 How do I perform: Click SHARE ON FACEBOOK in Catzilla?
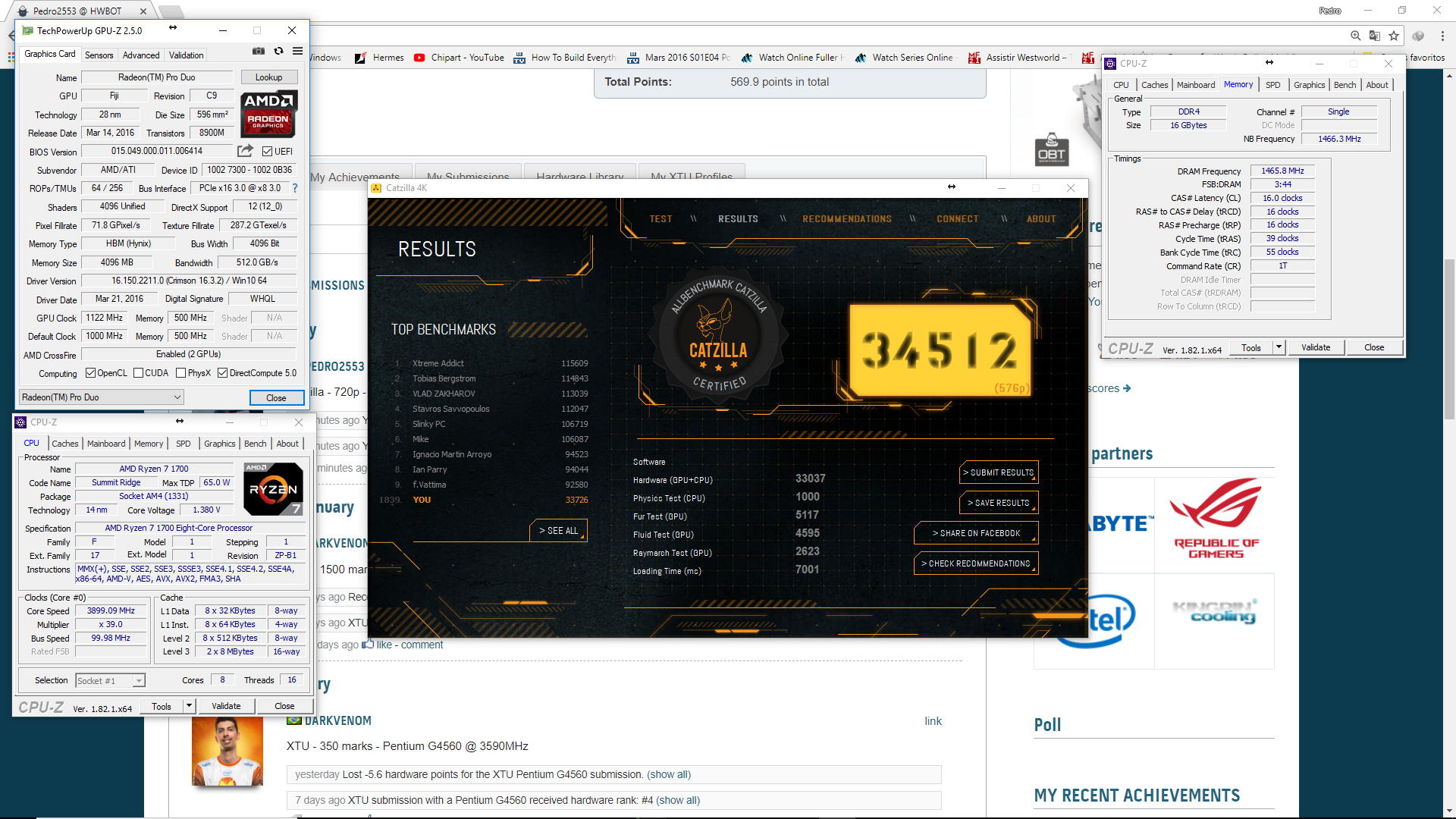[976, 533]
